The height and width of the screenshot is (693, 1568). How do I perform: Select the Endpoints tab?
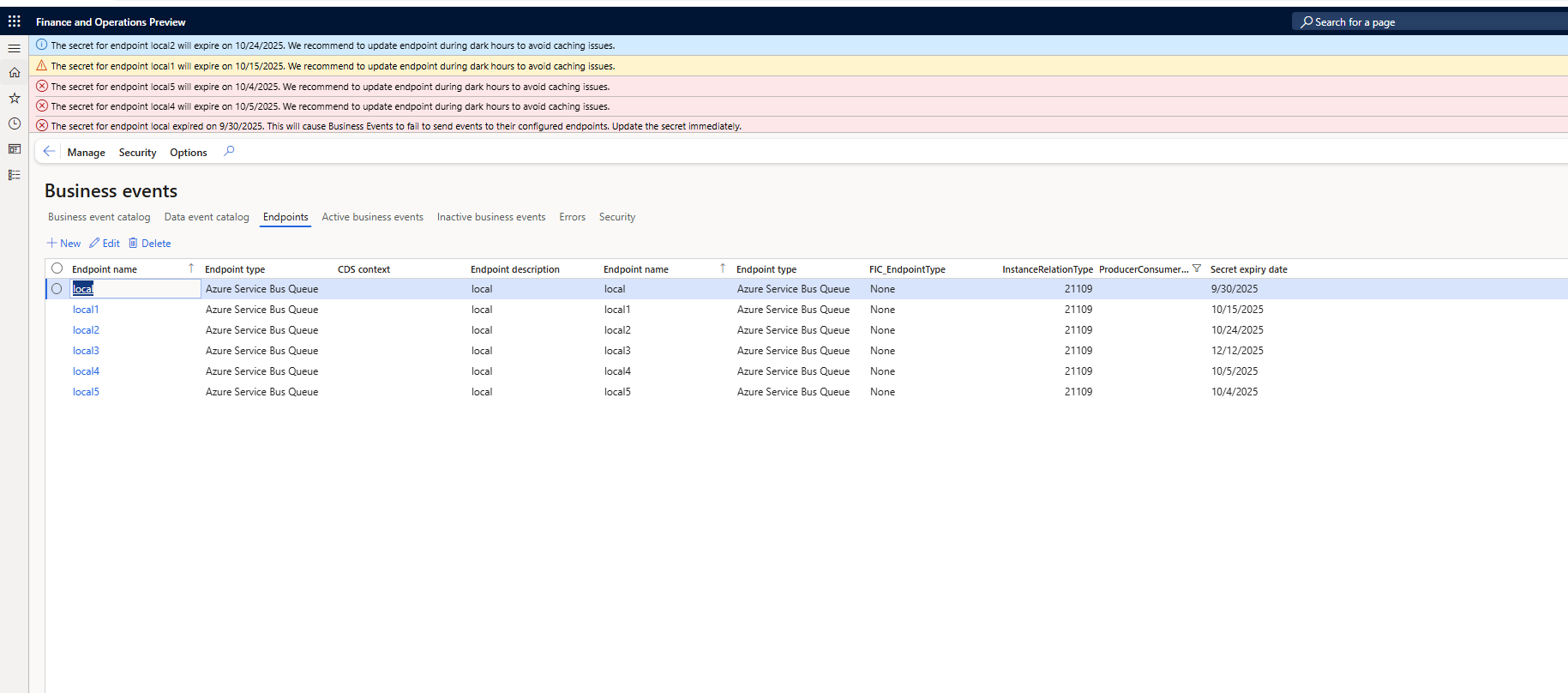pyautogui.click(x=285, y=217)
